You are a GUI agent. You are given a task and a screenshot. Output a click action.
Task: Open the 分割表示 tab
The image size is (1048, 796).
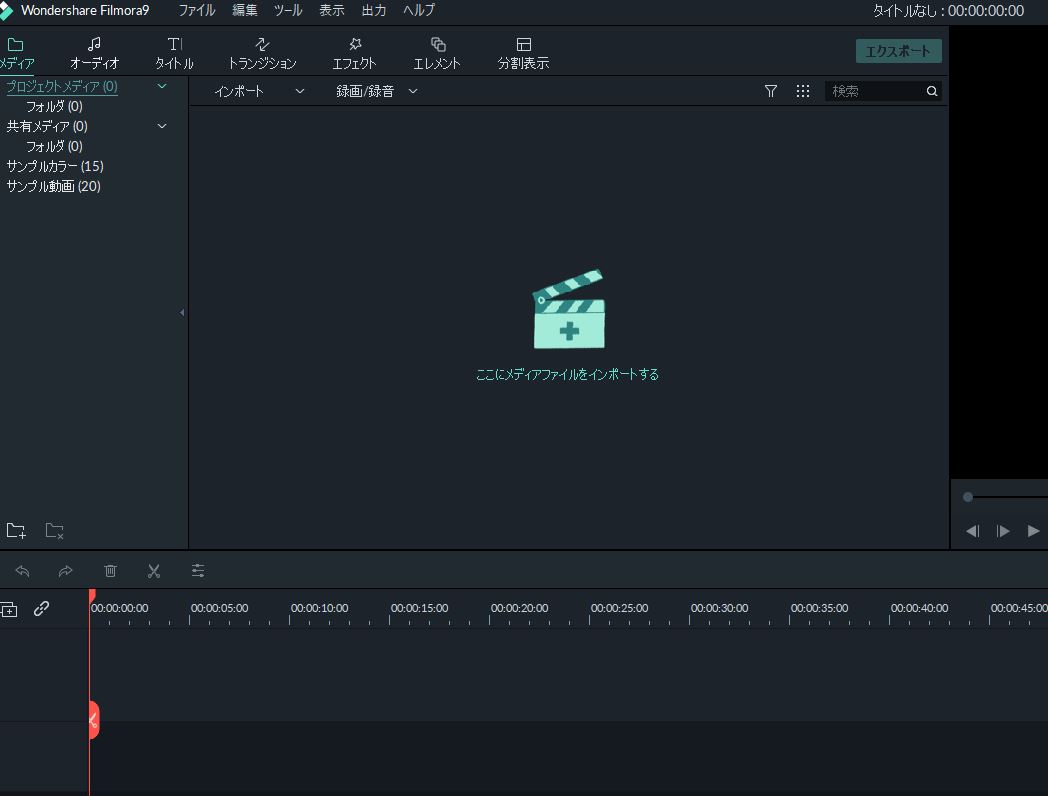(523, 53)
